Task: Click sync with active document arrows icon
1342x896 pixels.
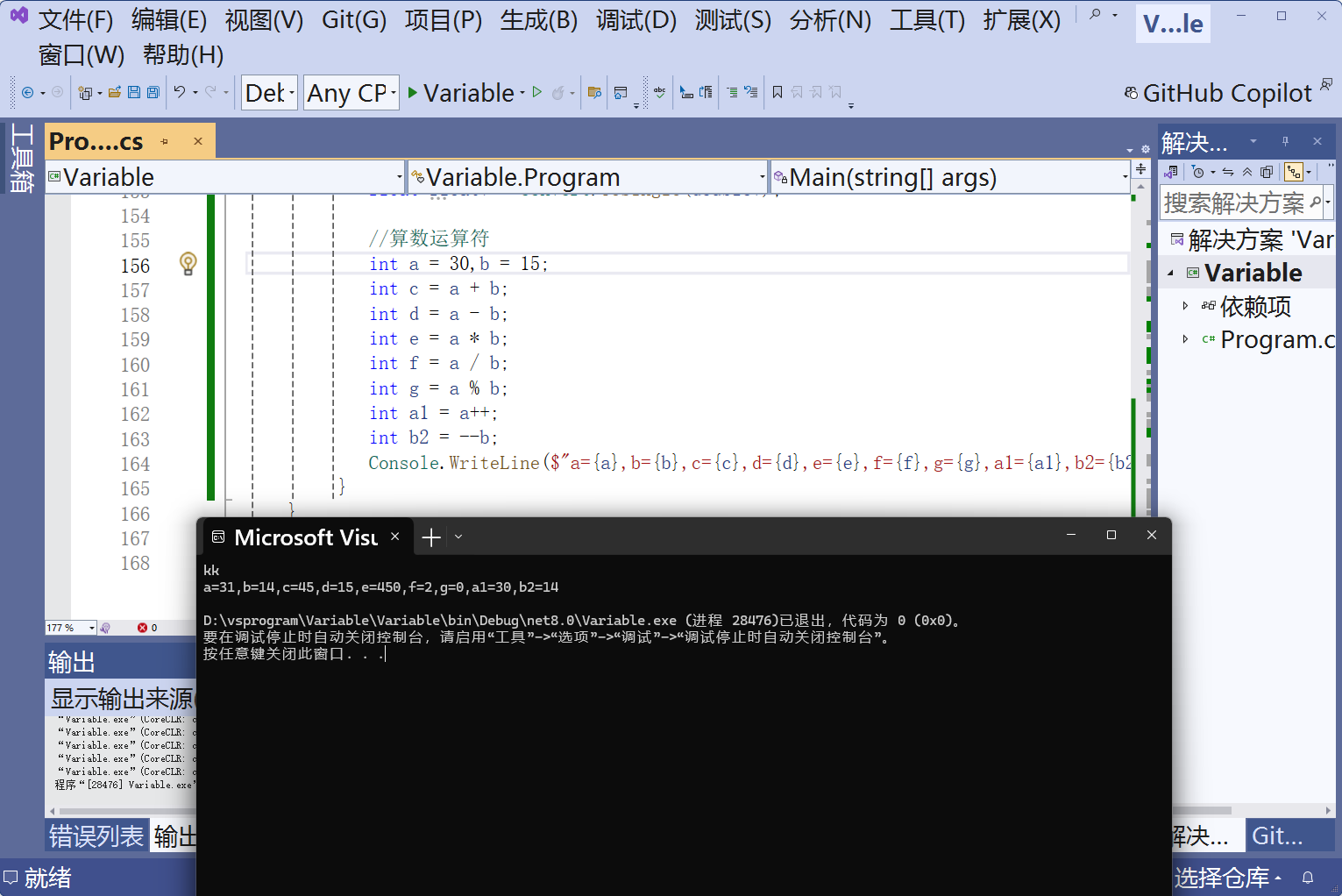Action: pyautogui.click(x=1228, y=172)
